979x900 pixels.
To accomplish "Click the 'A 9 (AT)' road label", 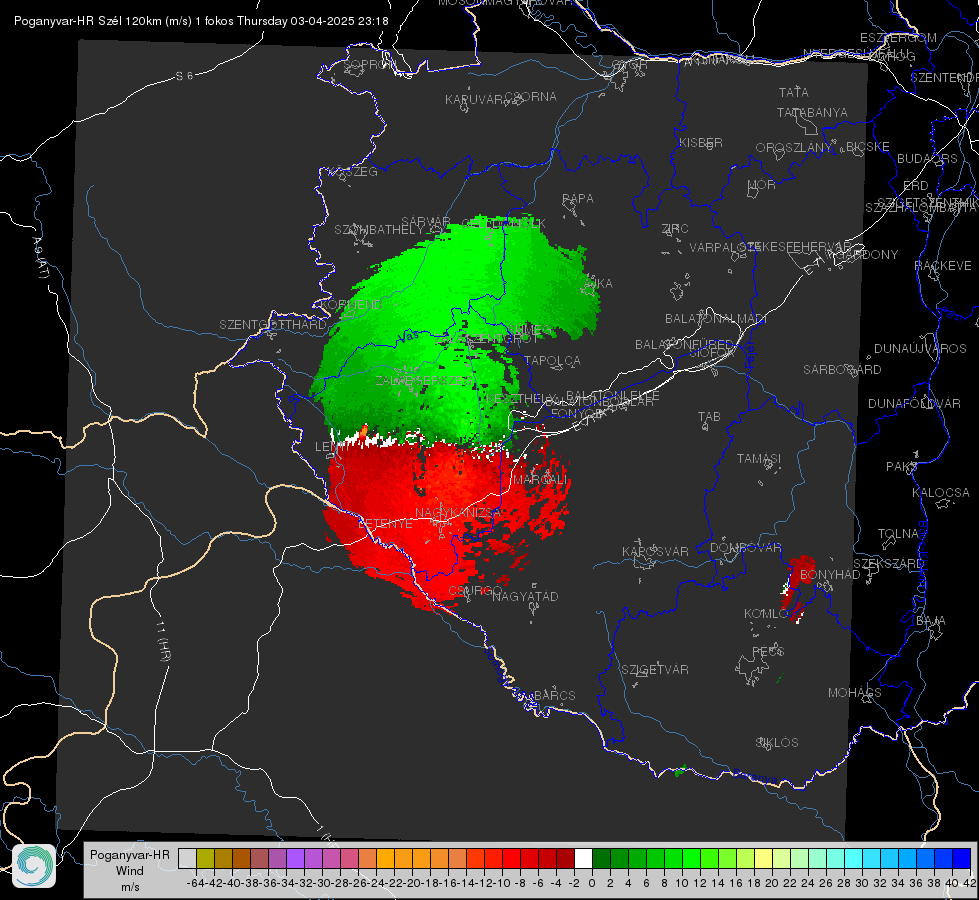I will 41,258.
